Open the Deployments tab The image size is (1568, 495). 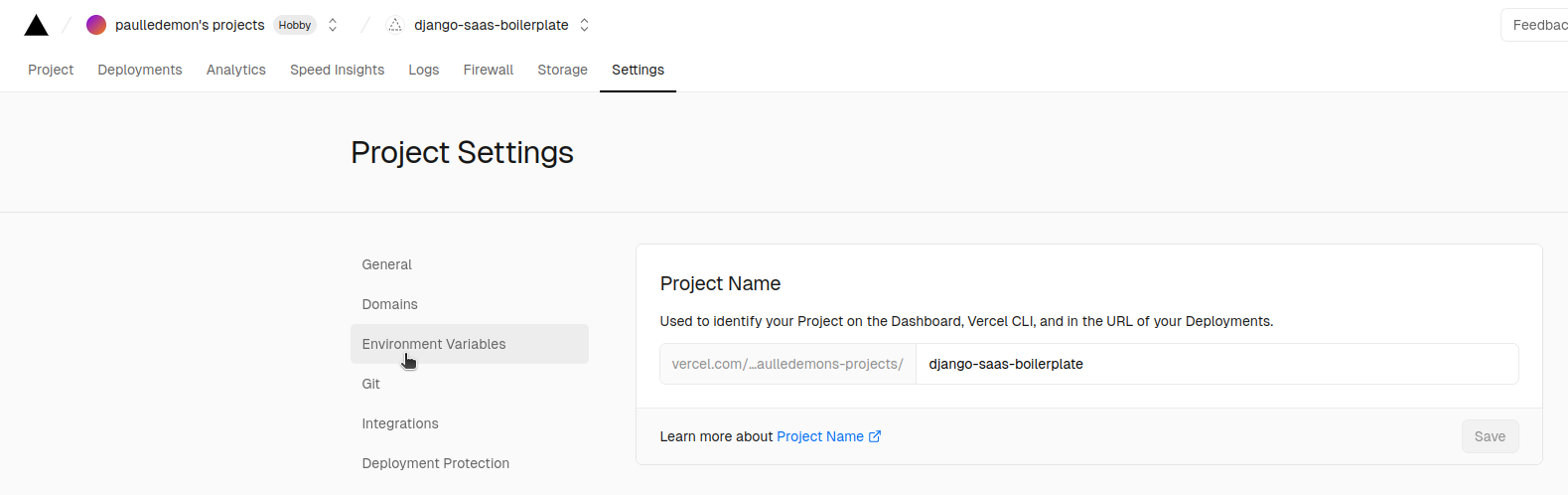pos(140,70)
